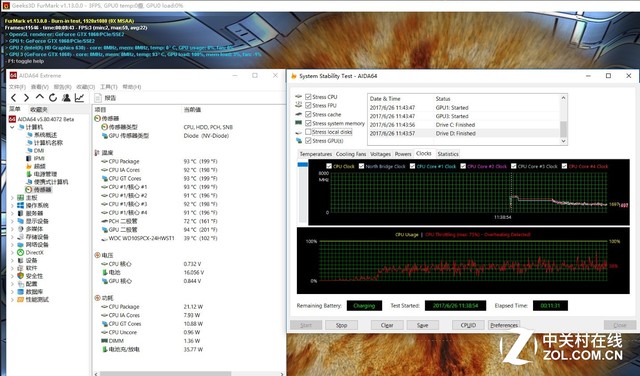Uncheck the Stress GPU(s) checkbox

(x=308, y=140)
